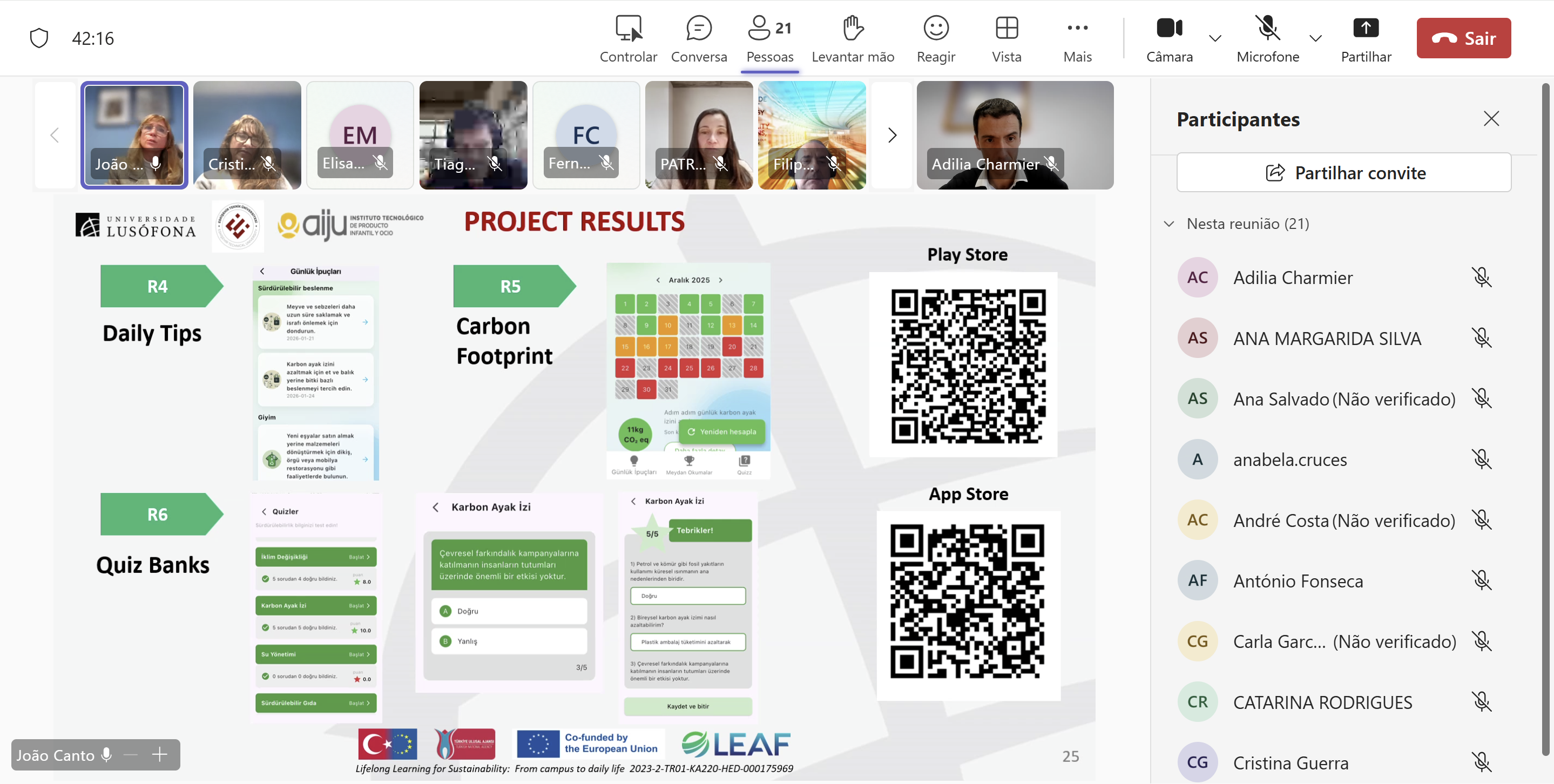This screenshot has width=1554, height=784.
Task: Click the Sair leave meeting button
Action: pyautogui.click(x=1463, y=38)
